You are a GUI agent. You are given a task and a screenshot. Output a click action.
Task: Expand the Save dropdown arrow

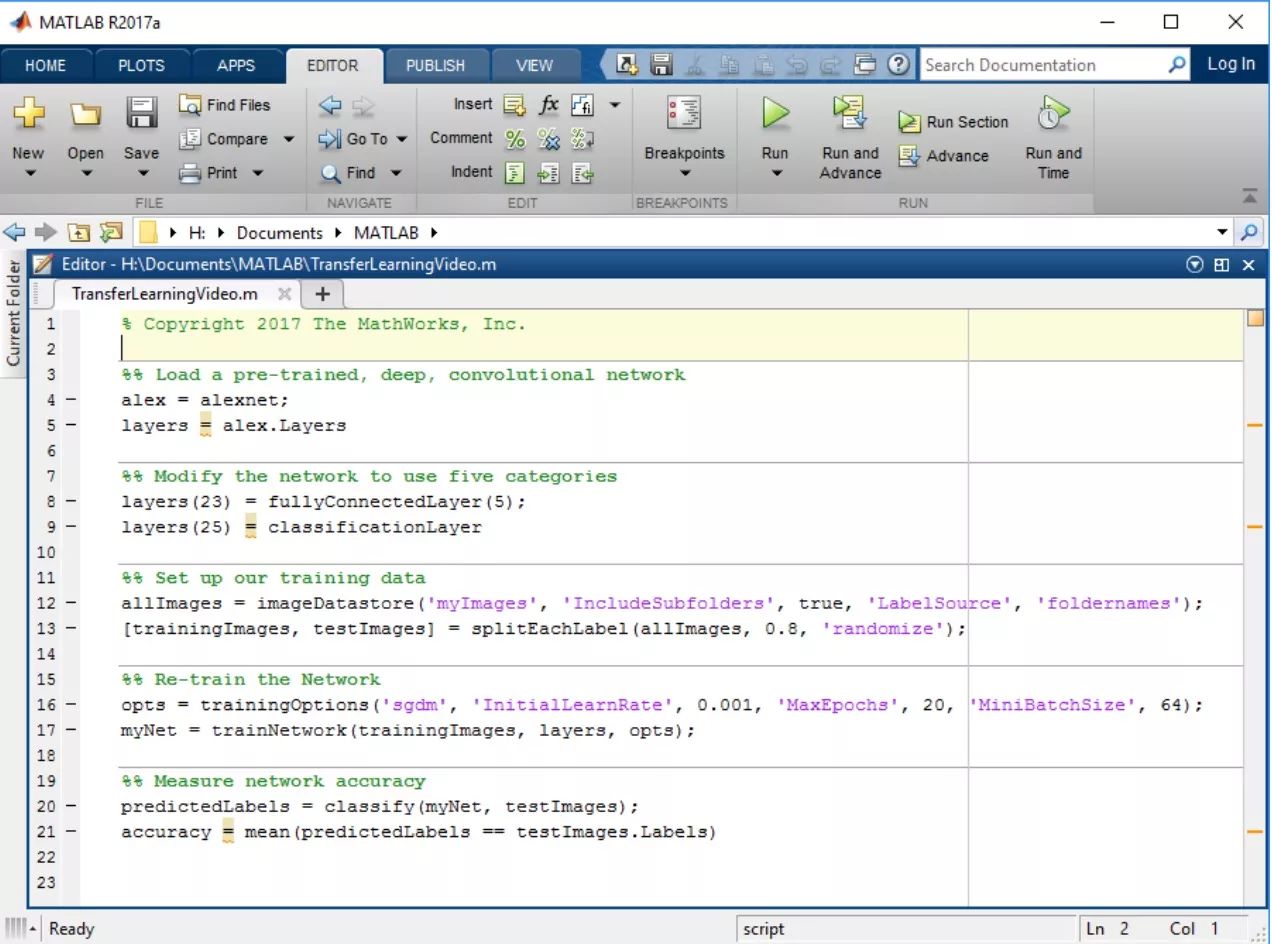[x=141, y=173]
